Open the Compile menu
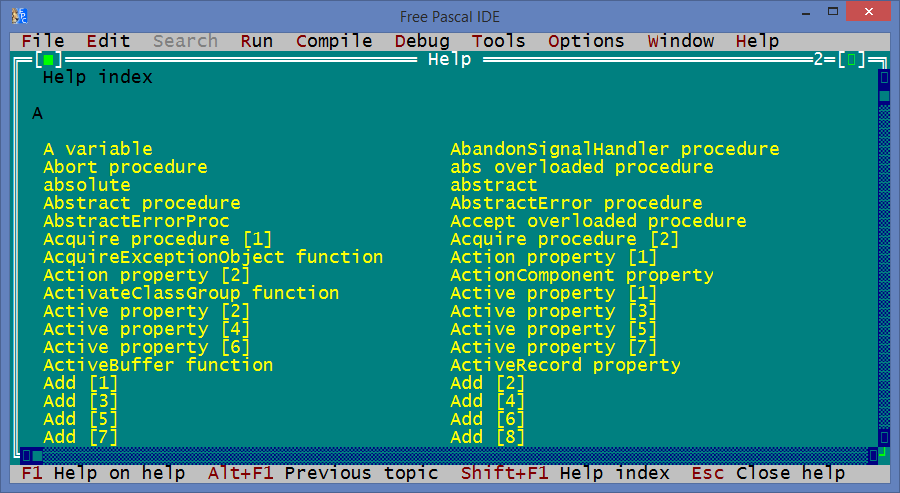The height and width of the screenshot is (493, 900). (334, 41)
